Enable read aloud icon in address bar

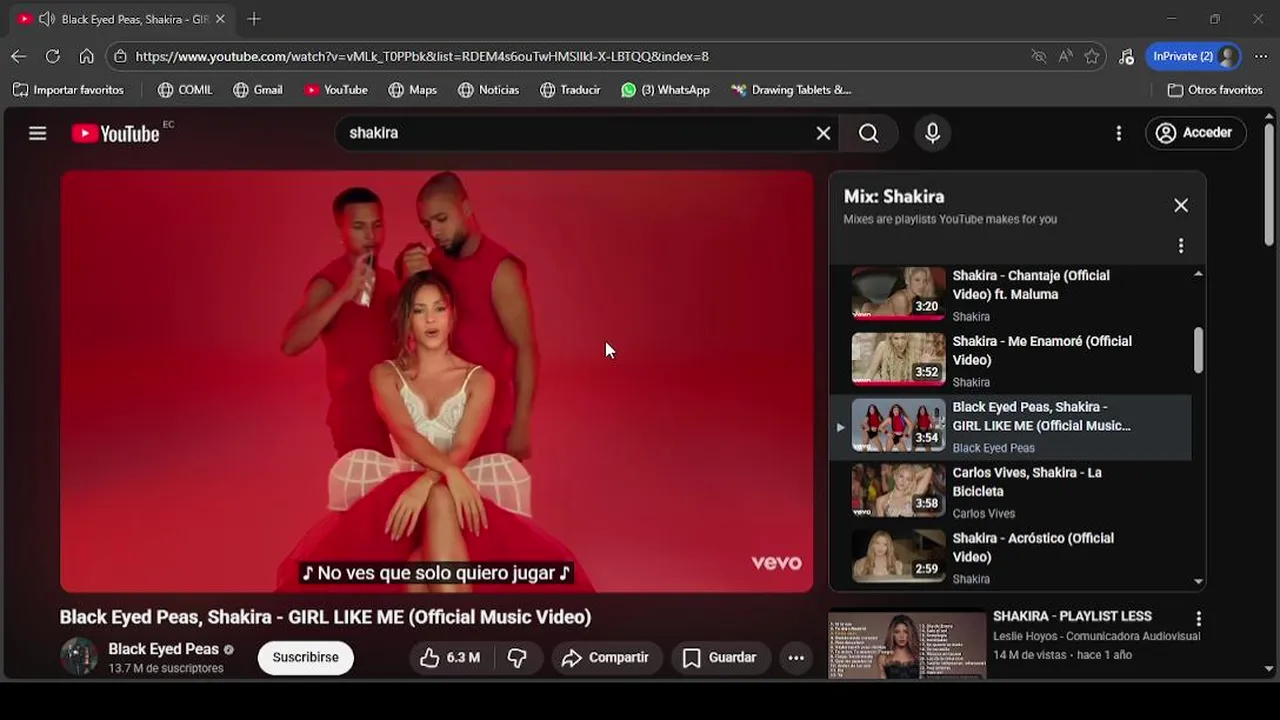1066,57
